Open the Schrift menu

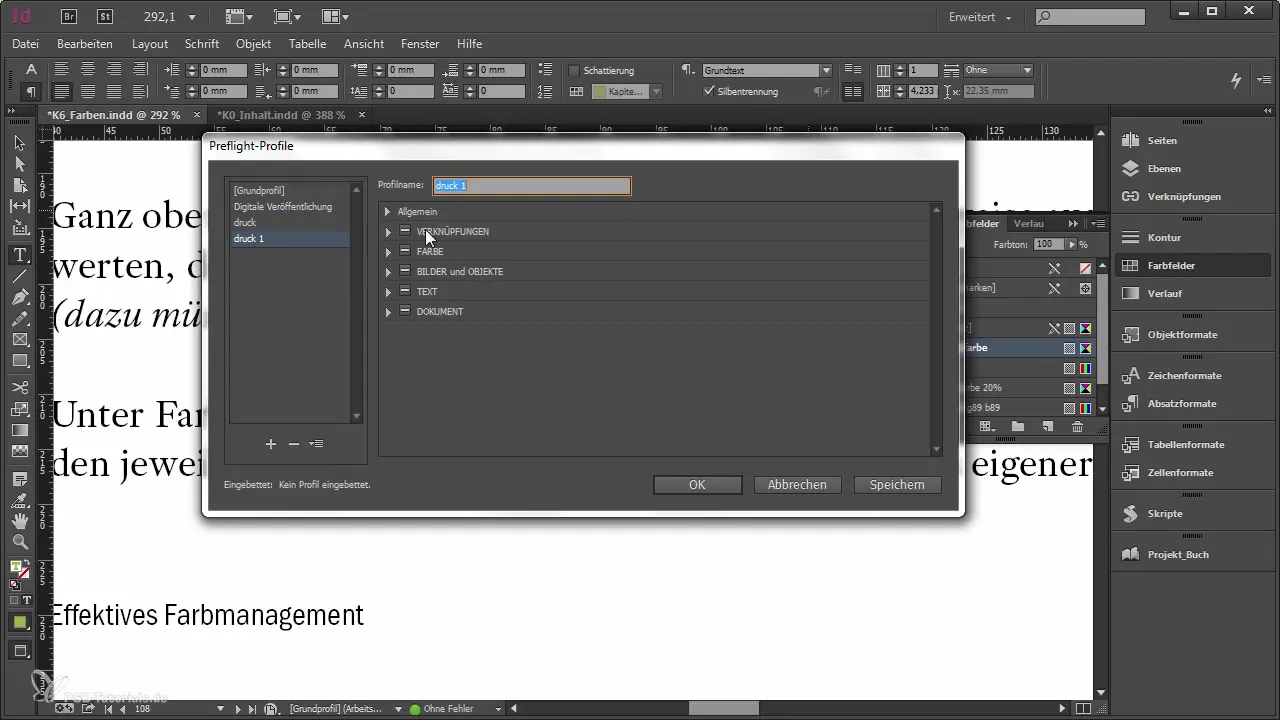(x=202, y=44)
